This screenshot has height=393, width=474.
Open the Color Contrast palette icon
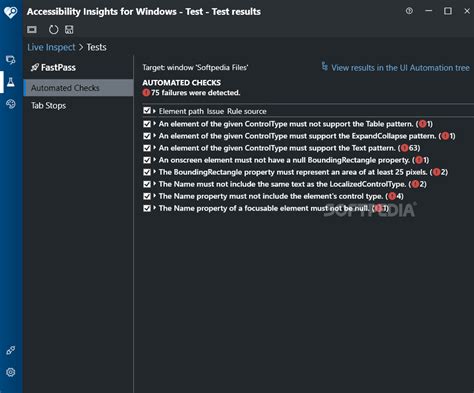pos(11,104)
